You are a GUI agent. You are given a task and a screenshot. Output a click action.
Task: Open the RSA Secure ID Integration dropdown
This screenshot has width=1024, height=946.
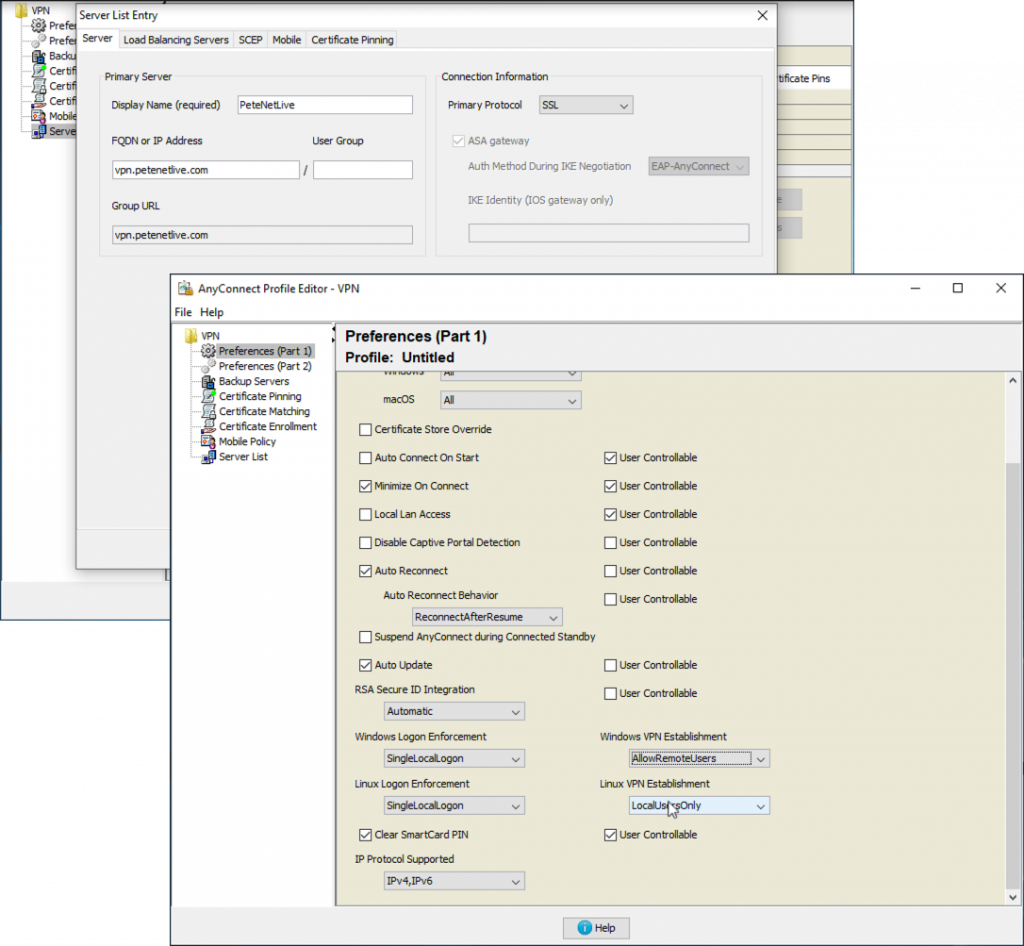453,711
